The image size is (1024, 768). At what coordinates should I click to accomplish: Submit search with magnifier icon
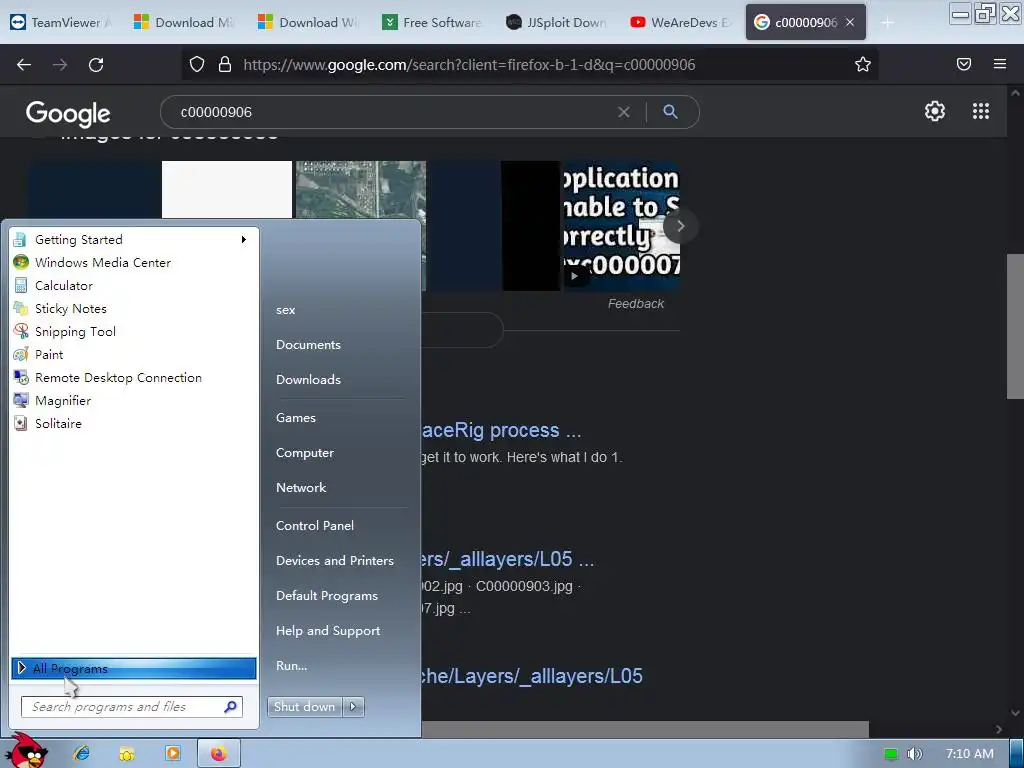click(670, 112)
